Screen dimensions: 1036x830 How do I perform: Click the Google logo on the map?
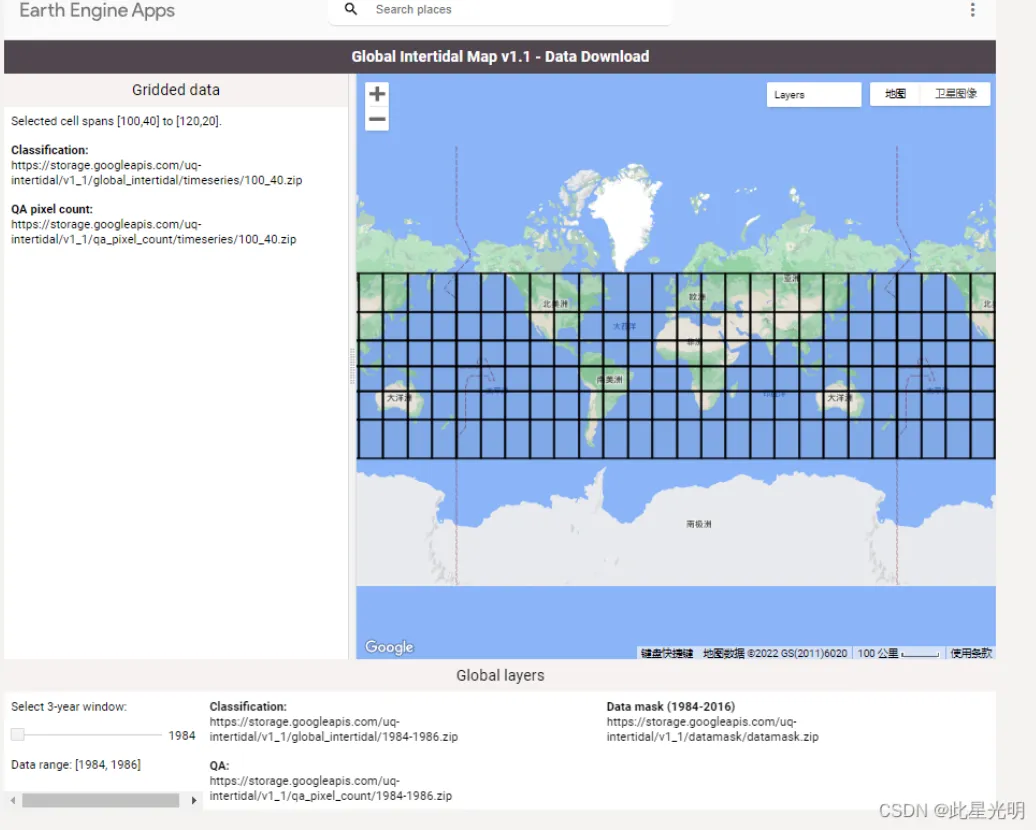(x=389, y=647)
